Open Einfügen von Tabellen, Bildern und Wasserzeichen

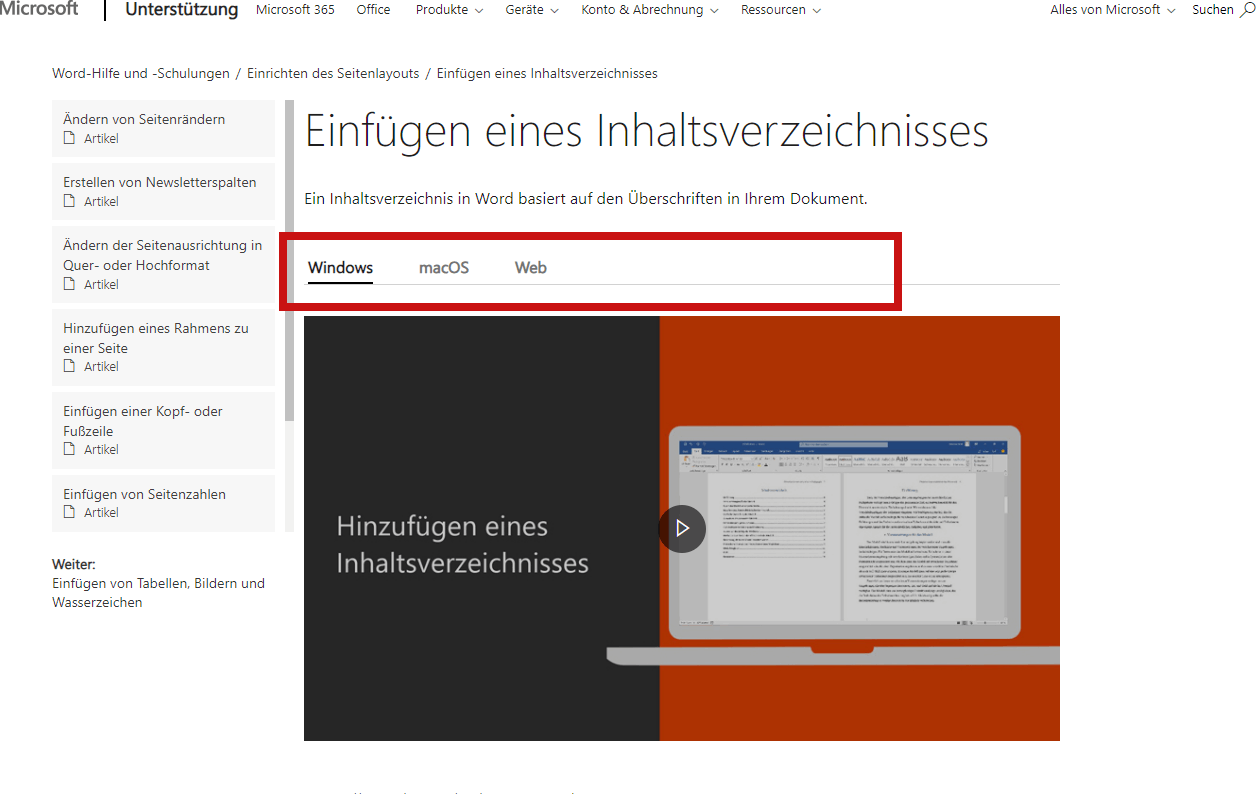tap(158, 593)
